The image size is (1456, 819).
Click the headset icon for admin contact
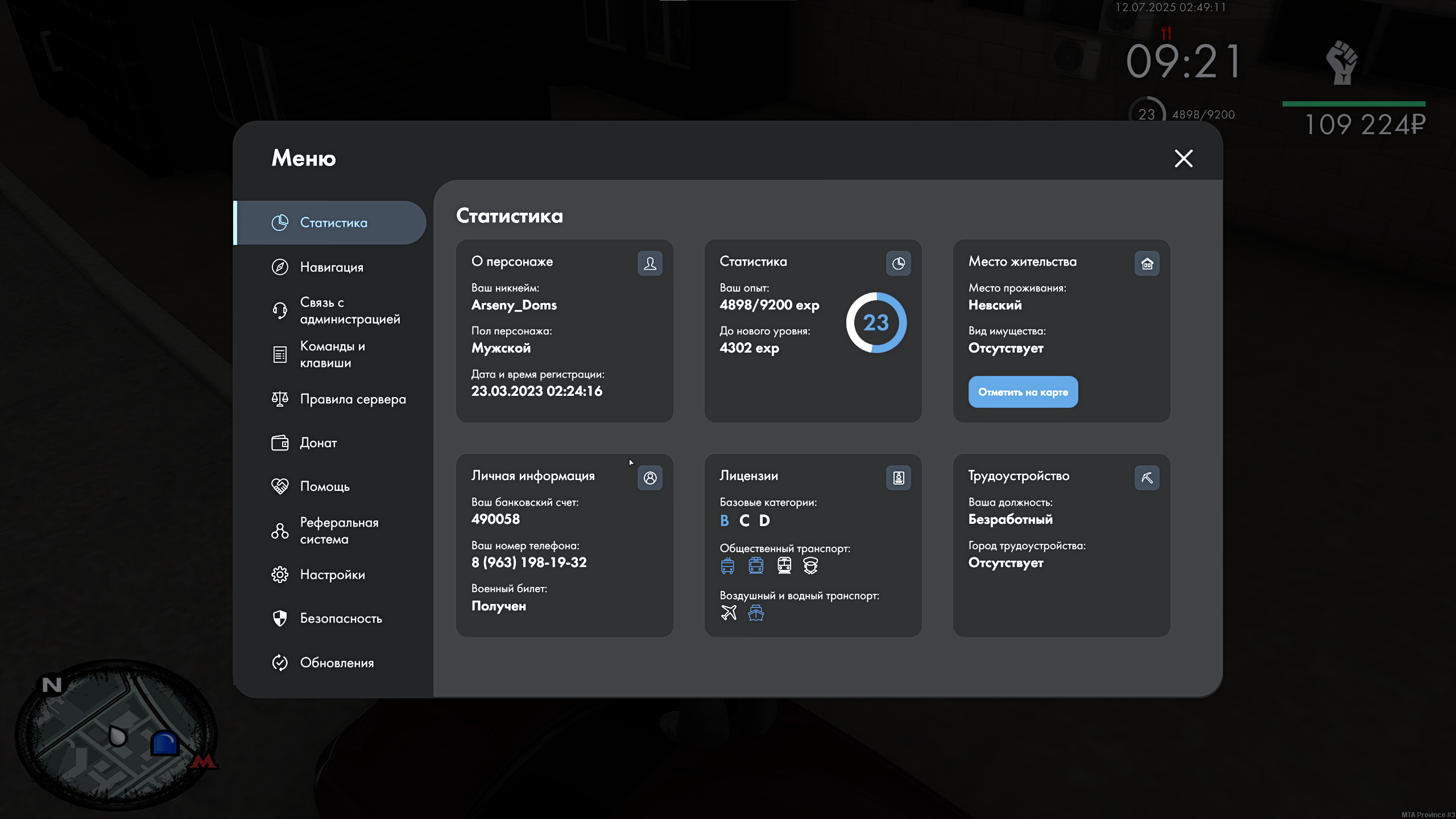click(280, 311)
